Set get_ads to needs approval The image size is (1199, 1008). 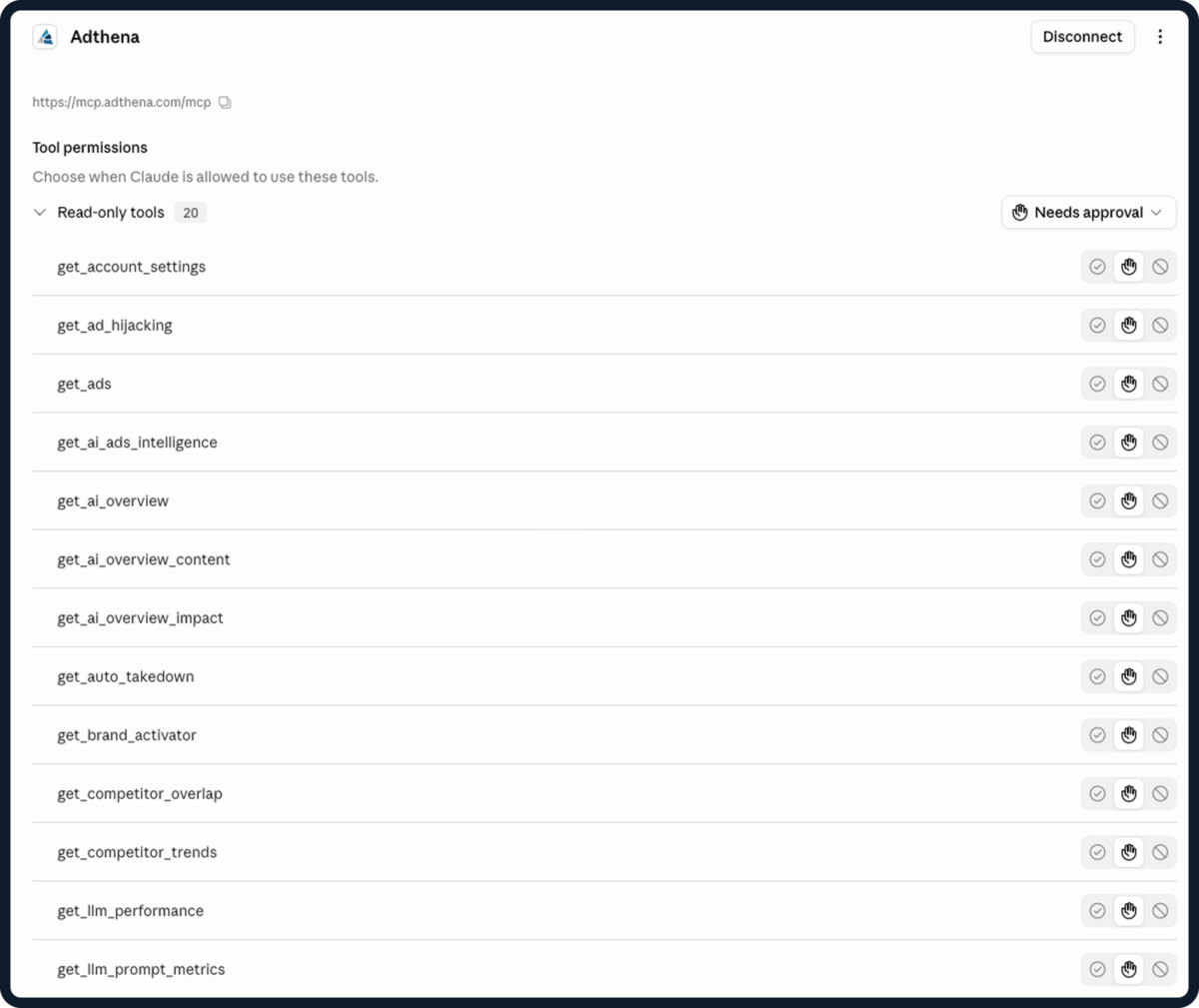[x=1129, y=384]
